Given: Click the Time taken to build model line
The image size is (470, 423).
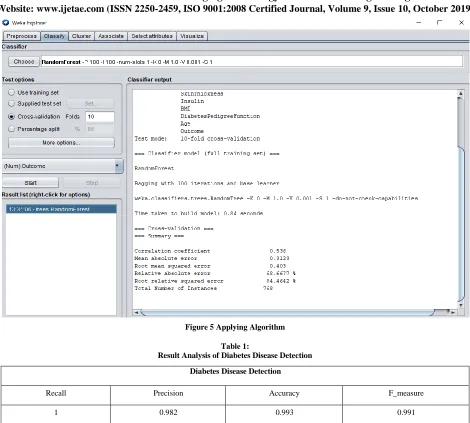Looking at the screenshot, I should pyautogui.click(x=199, y=213).
